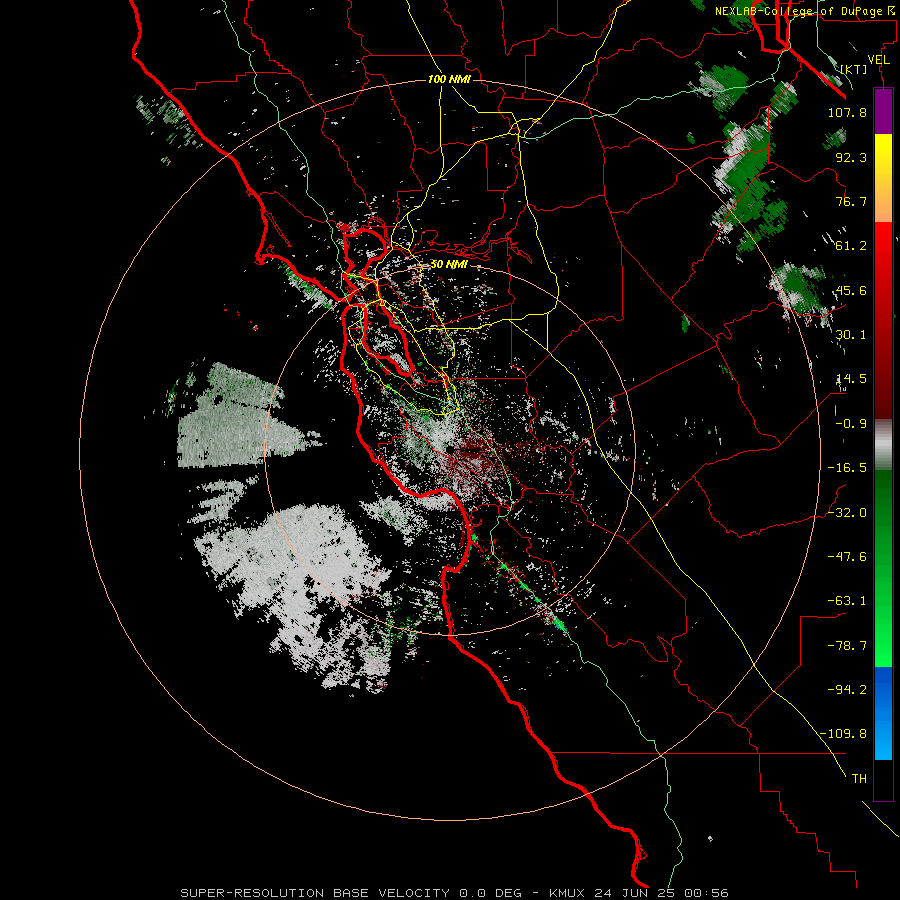The width and height of the screenshot is (900, 900).
Task: Click SUPER-RESOLUTION BASE VELOCITY in the caption
Action: [x=316, y=893]
